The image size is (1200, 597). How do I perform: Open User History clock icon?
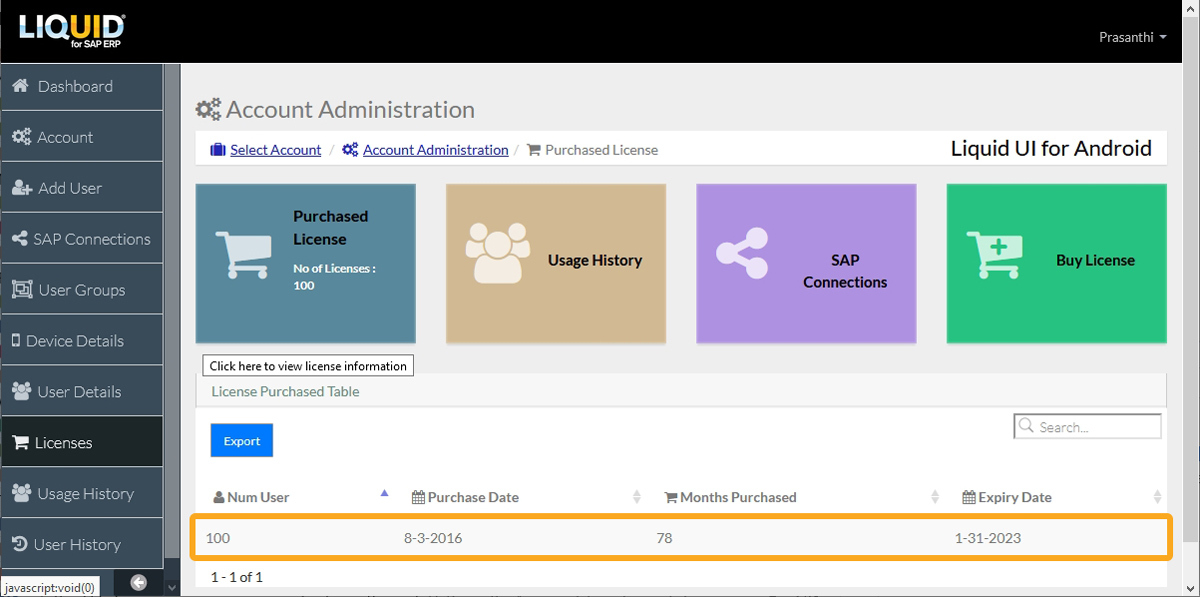pyautogui.click(x=20, y=544)
